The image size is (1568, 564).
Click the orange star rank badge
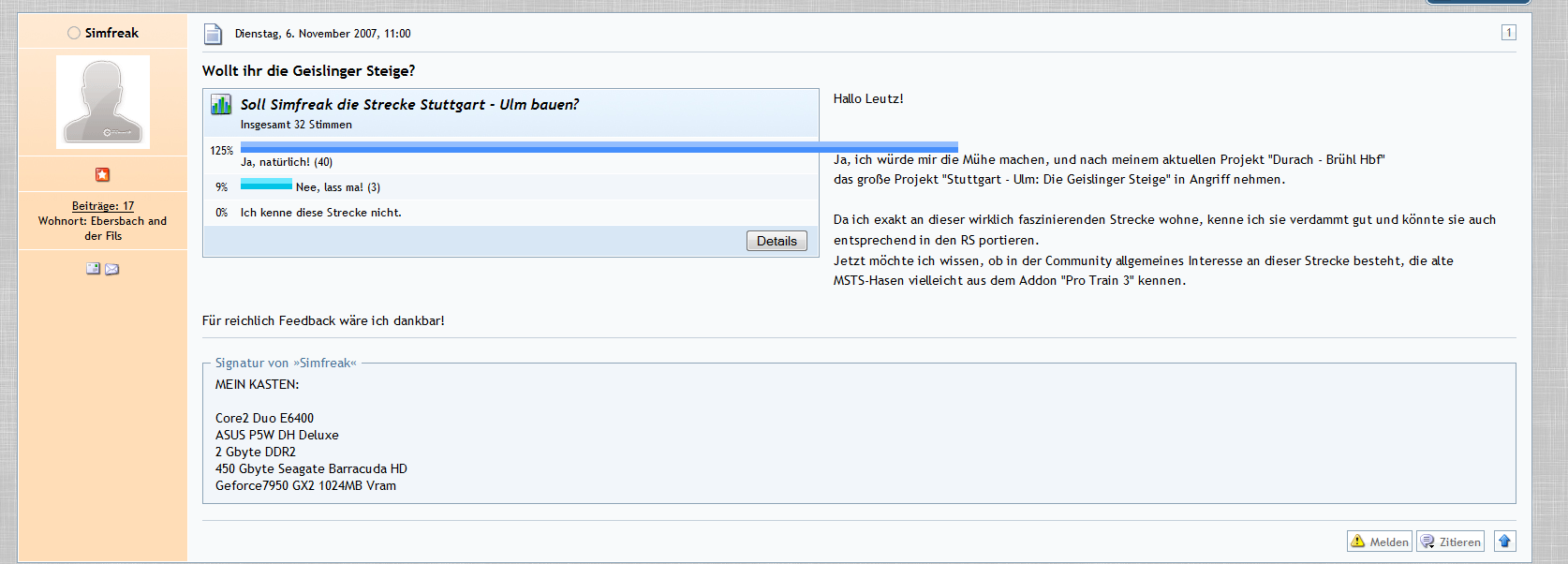(103, 174)
